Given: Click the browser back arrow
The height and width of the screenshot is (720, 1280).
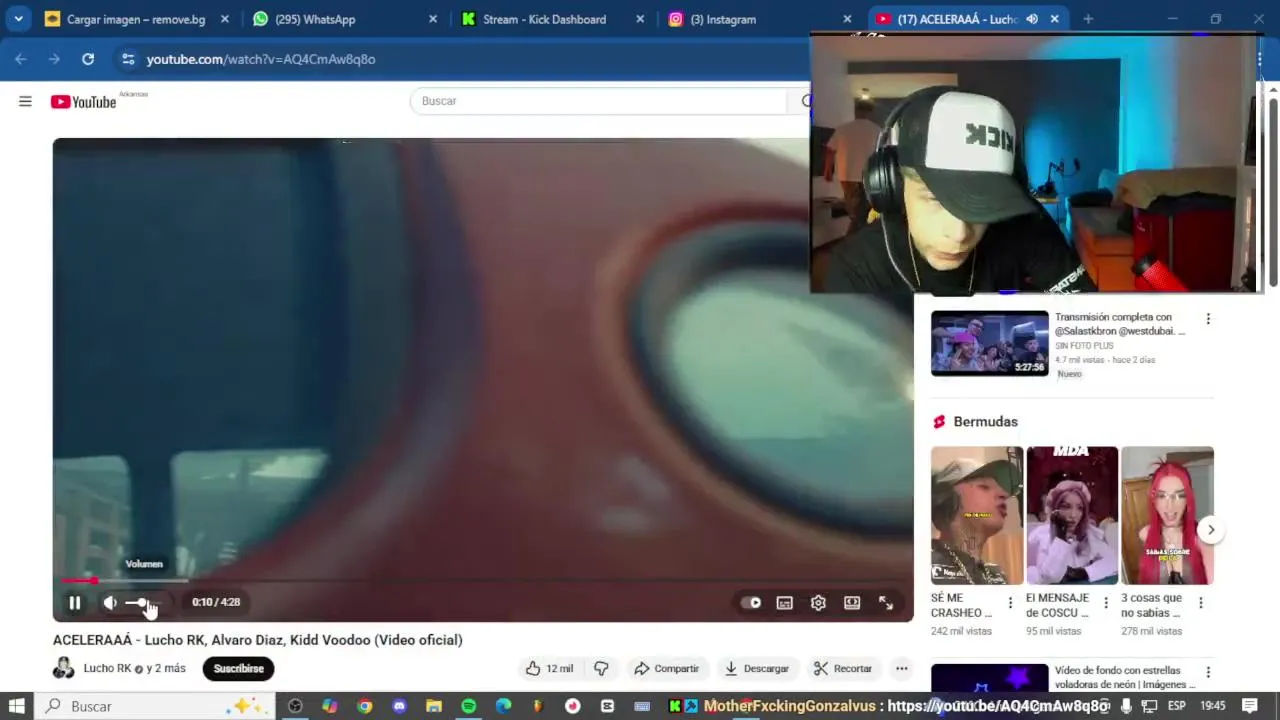Looking at the screenshot, I should pos(20,59).
